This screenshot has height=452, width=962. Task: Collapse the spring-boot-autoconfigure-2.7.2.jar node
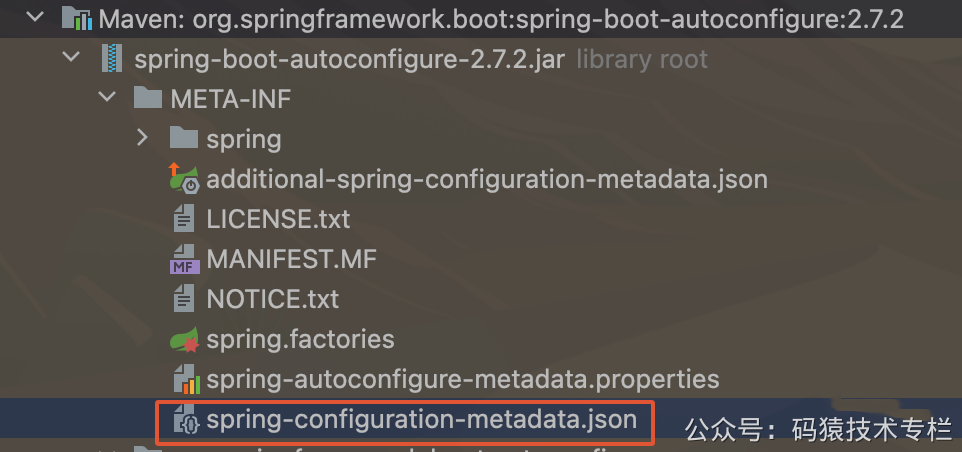point(72,57)
